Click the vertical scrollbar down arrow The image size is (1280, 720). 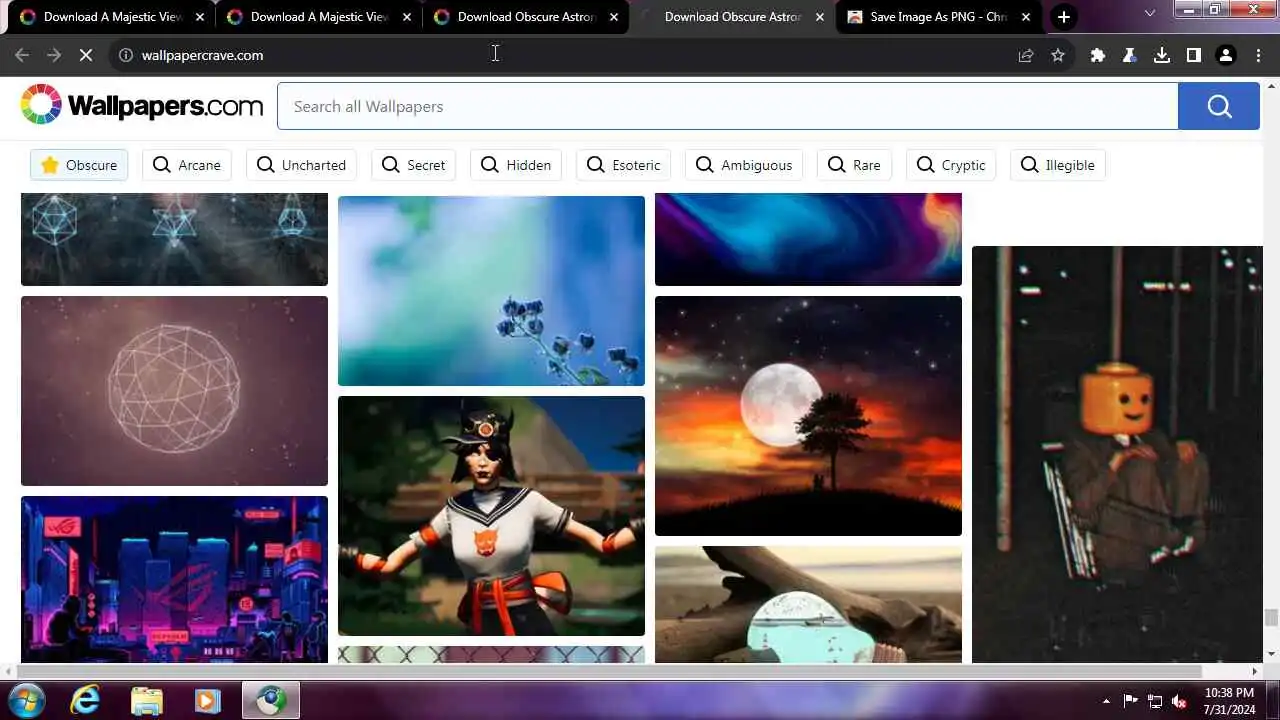(x=1271, y=654)
